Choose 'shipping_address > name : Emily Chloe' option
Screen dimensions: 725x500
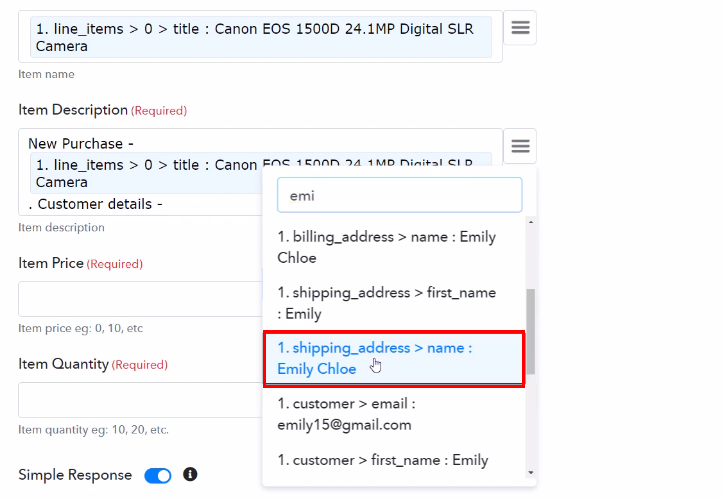[394, 358]
